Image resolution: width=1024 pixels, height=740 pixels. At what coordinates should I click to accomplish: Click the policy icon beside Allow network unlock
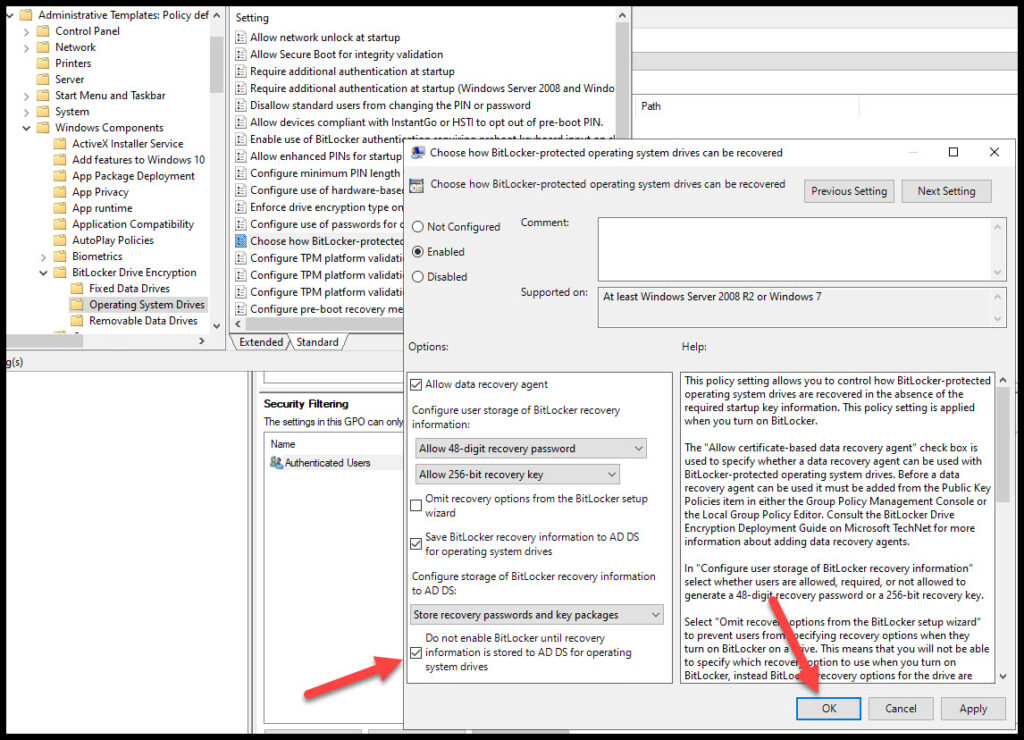(x=241, y=37)
